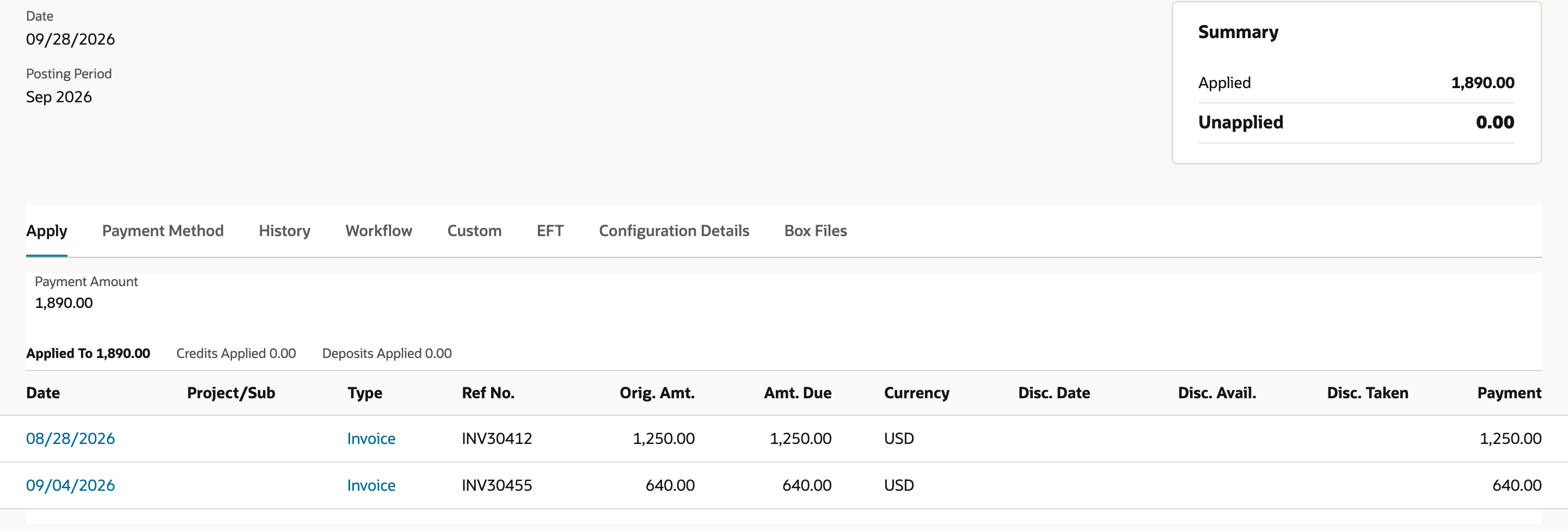Open the 08/28/2026 invoice date link

pyautogui.click(x=71, y=439)
